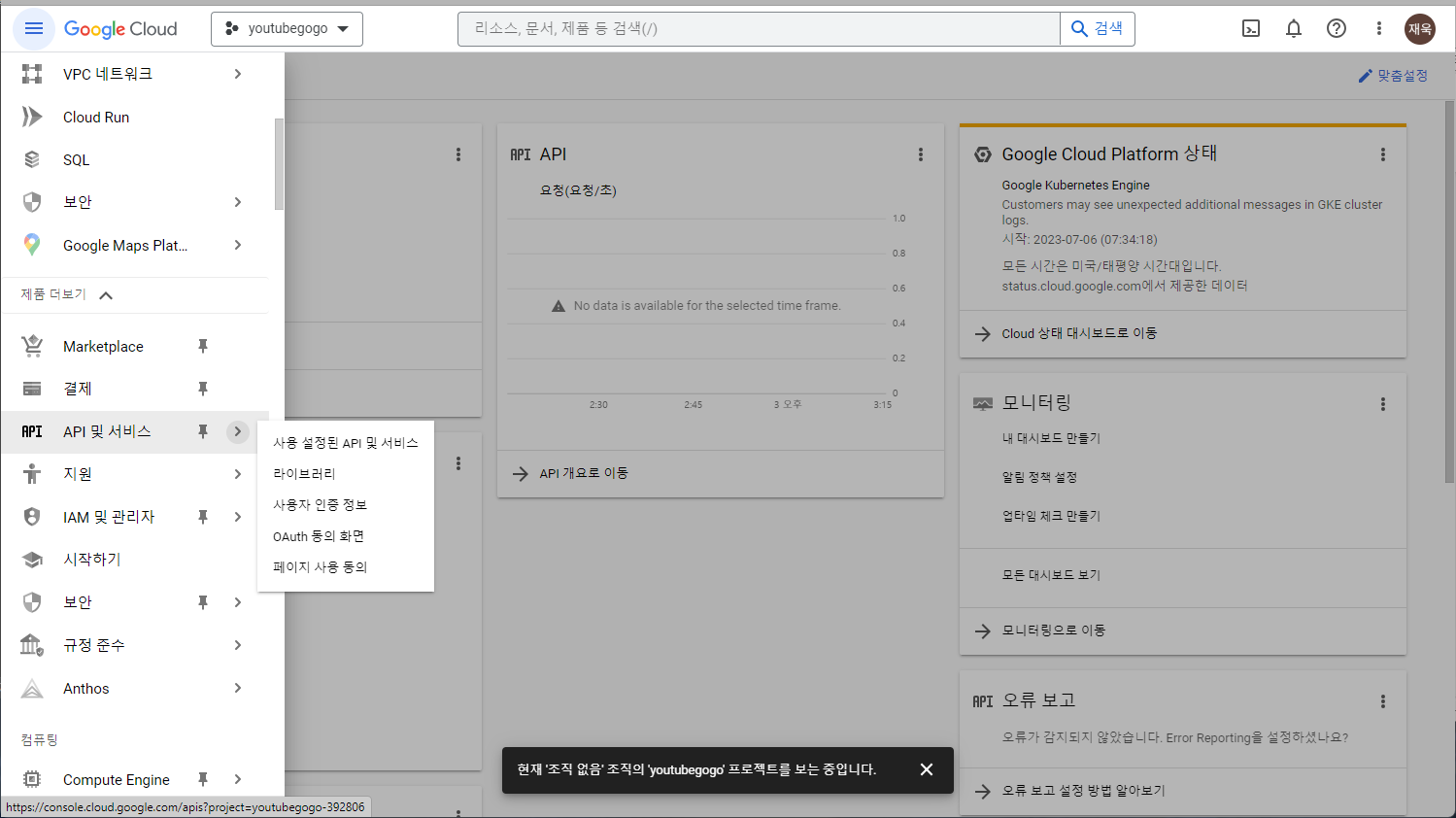Dismiss the project notification toast
The image size is (1456, 818).
[927, 769]
